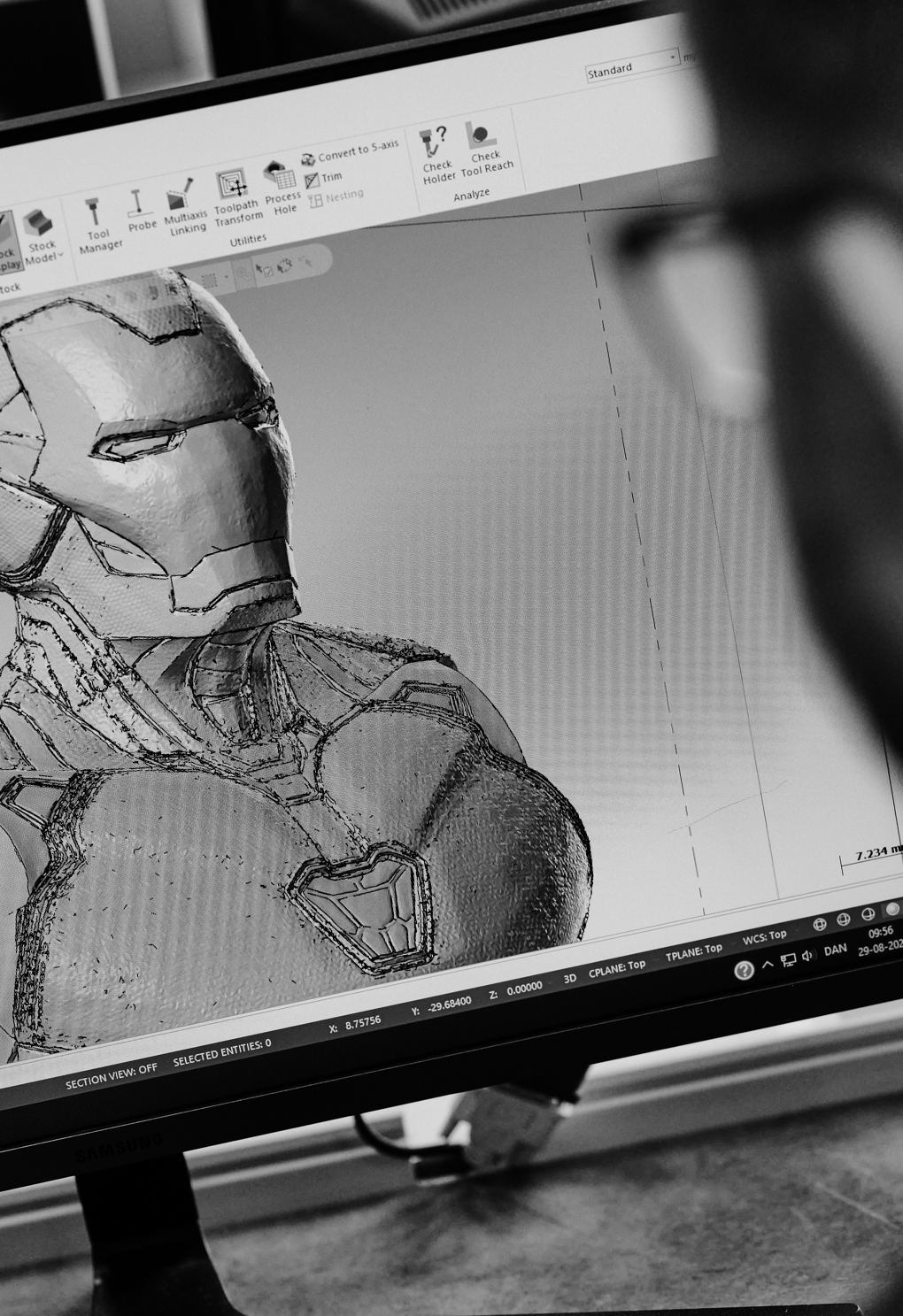The width and height of the screenshot is (903, 1316).
Task: Switch the DAN input language
Action: 835,950
